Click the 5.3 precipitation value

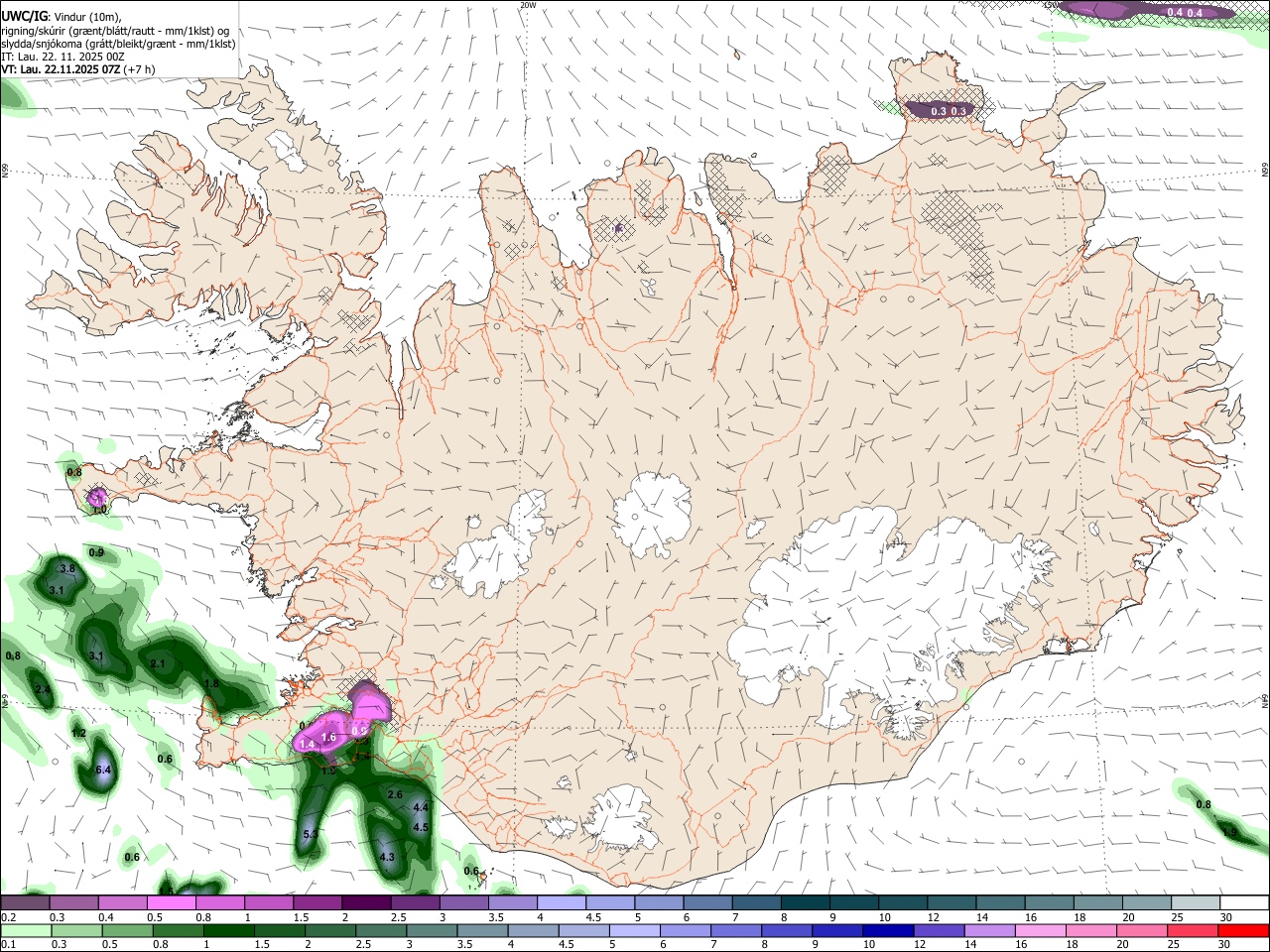[311, 835]
